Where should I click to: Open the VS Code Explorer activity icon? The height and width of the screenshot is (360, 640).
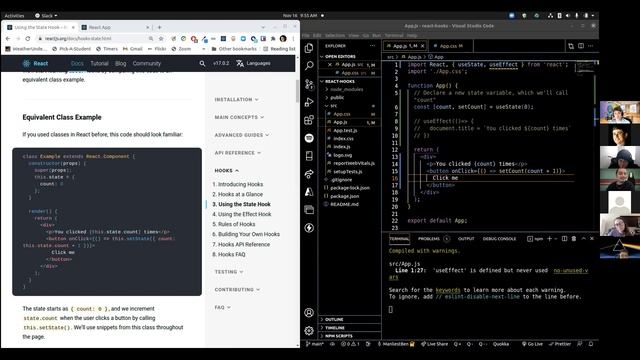[309, 48]
